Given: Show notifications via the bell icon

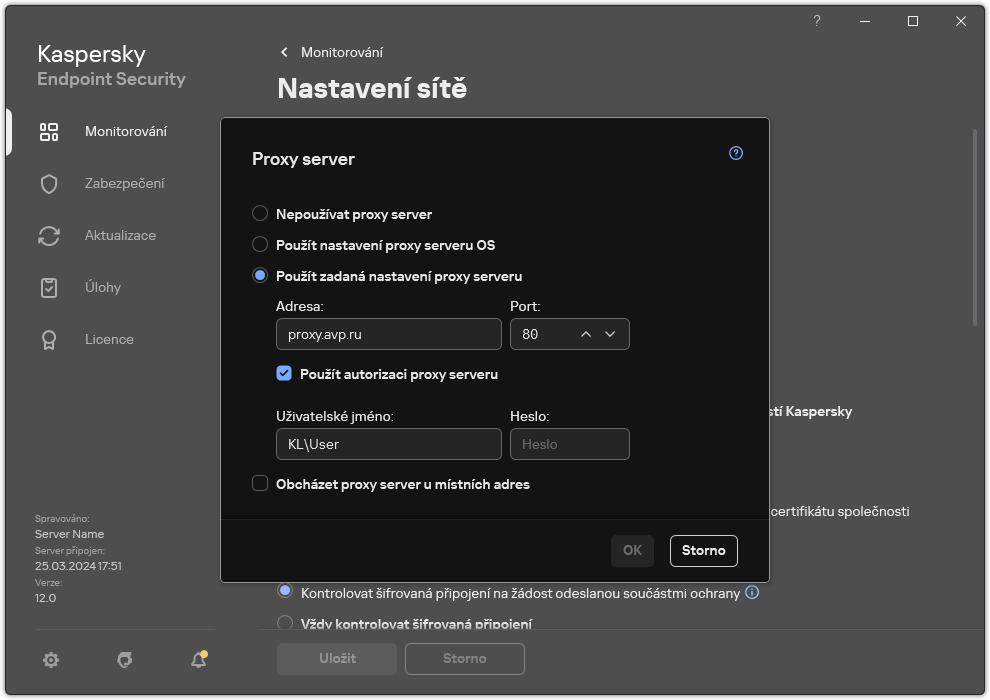Looking at the screenshot, I should click(x=197, y=660).
